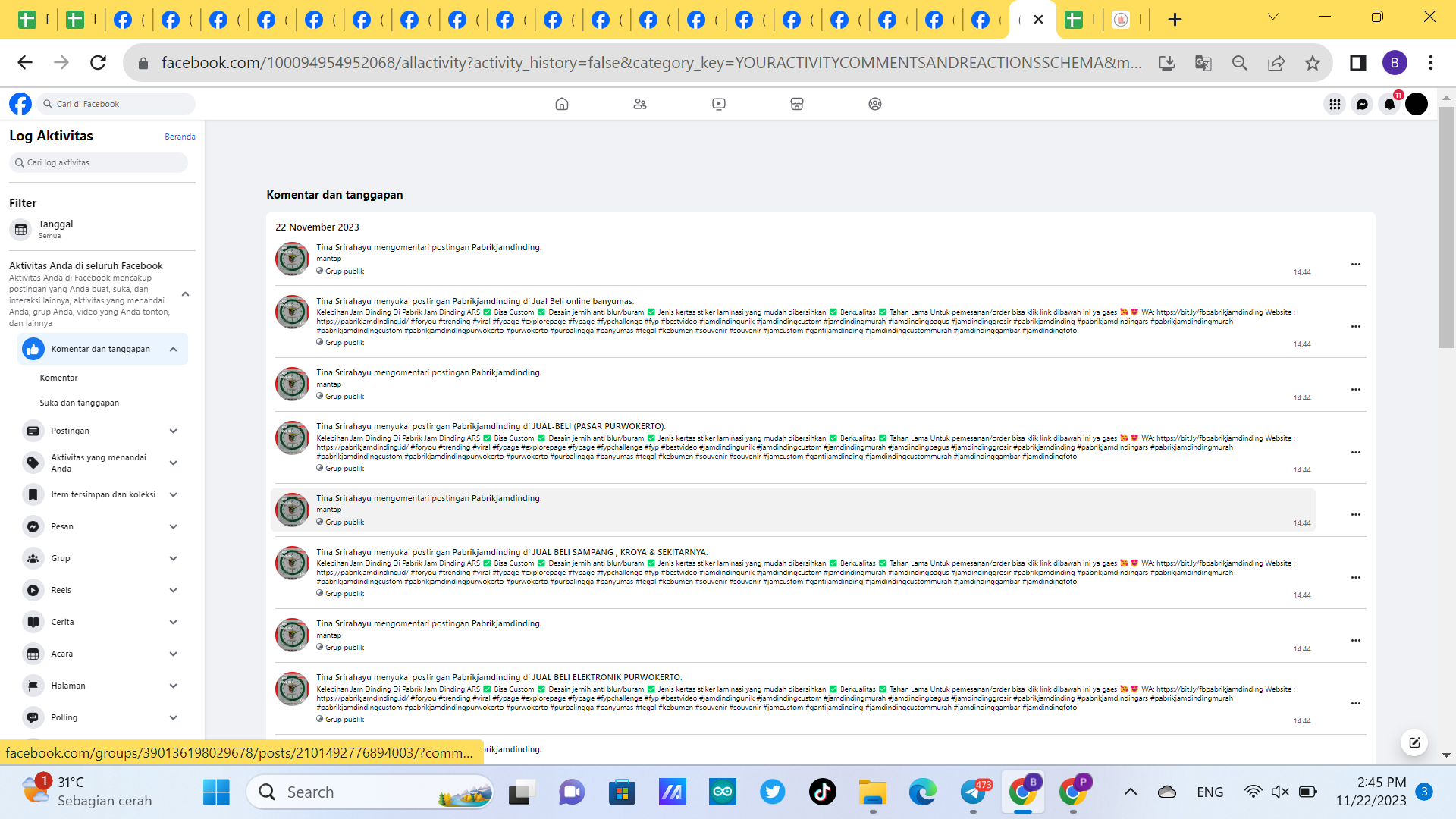Open the notifications bell icon
The height and width of the screenshot is (819, 1456).
tap(1389, 104)
